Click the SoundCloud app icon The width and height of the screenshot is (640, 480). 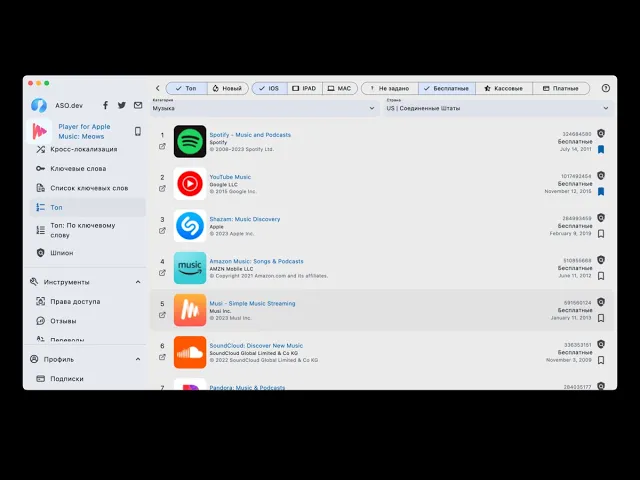[190, 352]
